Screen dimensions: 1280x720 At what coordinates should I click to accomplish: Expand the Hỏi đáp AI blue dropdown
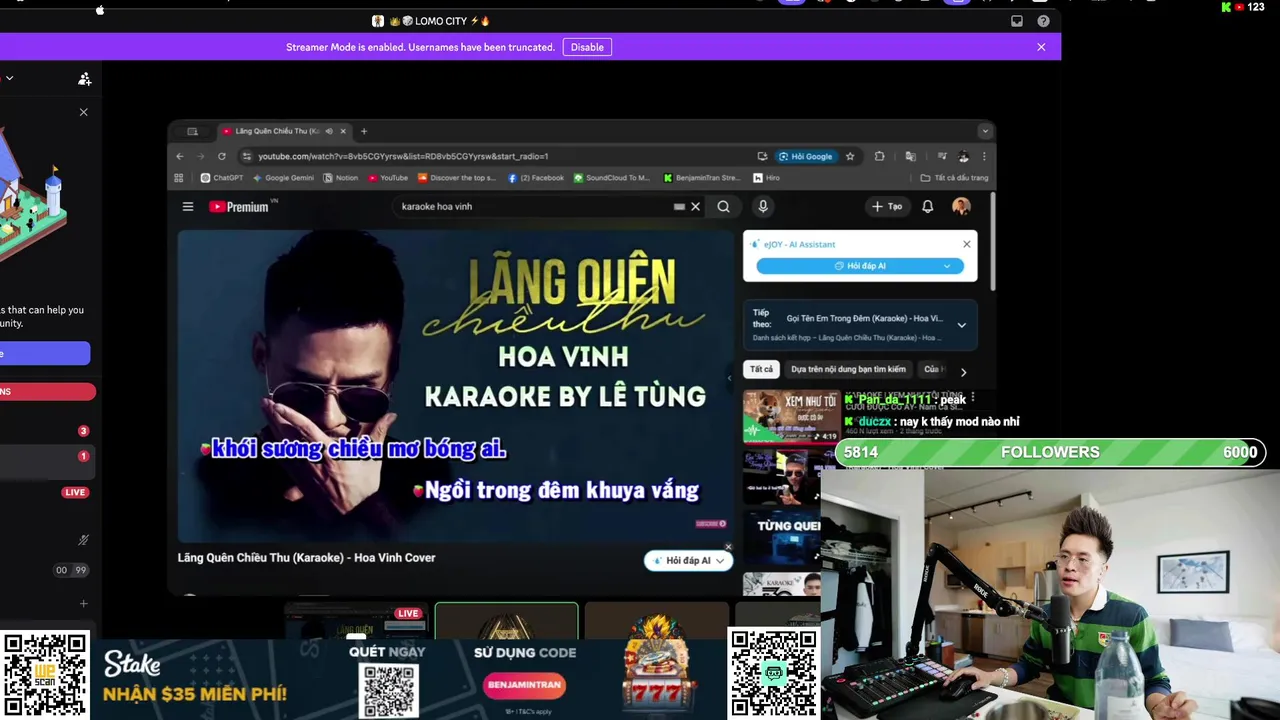[946, 266]
